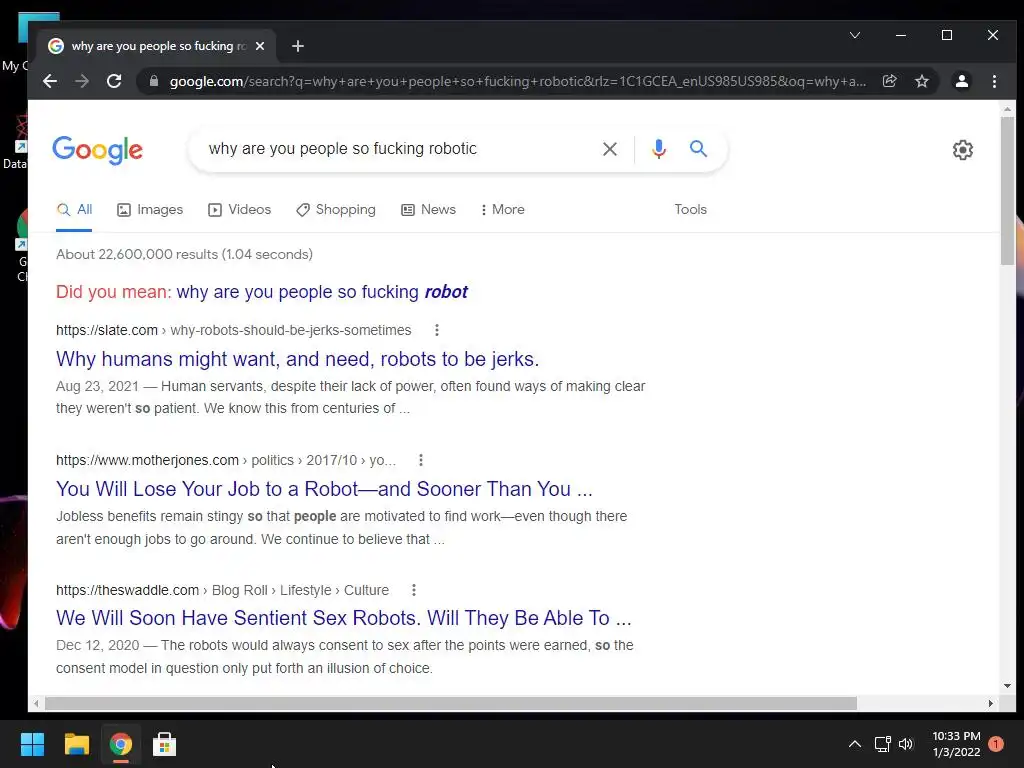
Task: Clear the search query with the X icon
Action: click(610, 149)
